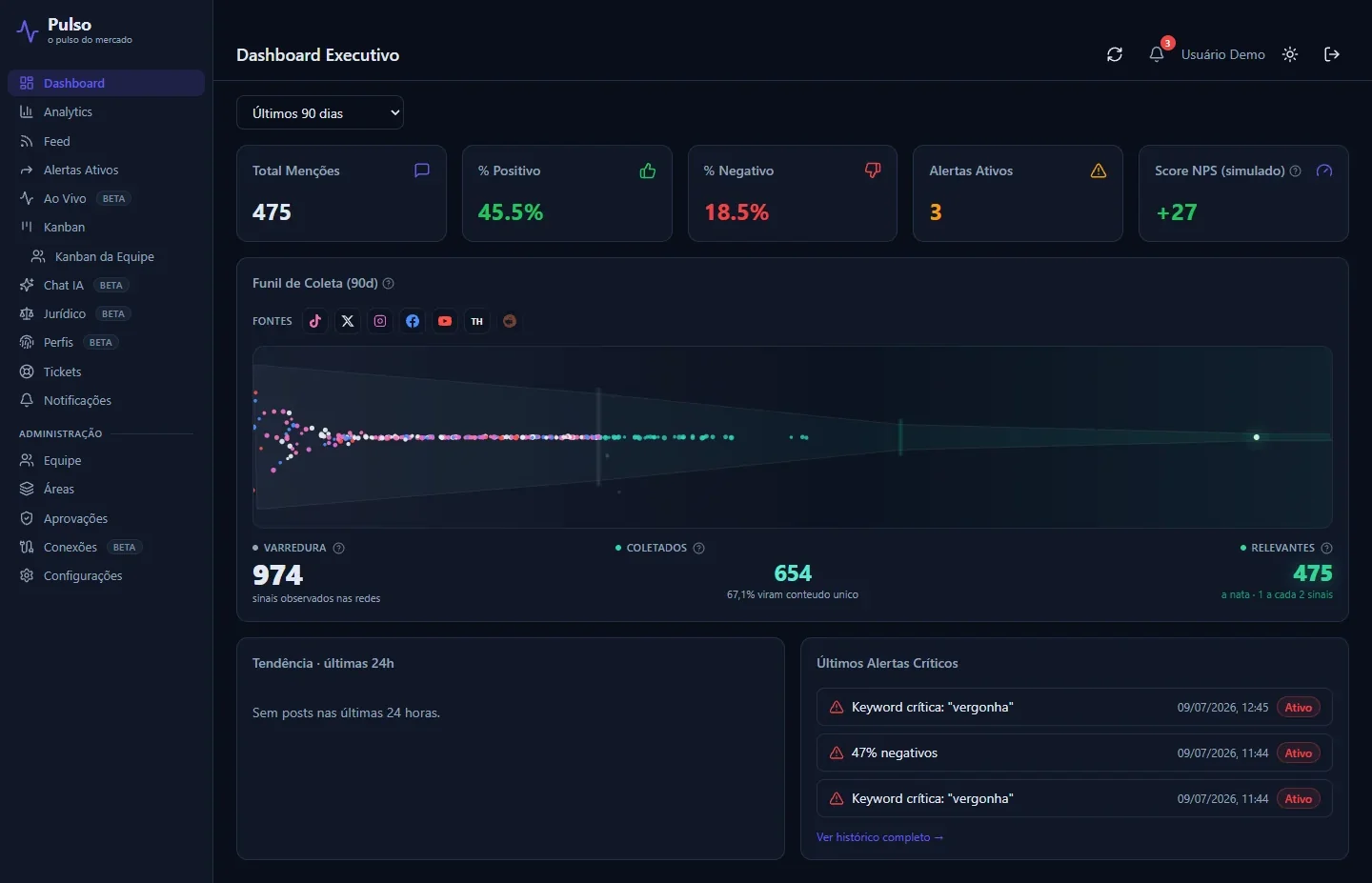Open Configurações settings
The height and width of the screenshot is (883, 1372).
click(106, 575)
